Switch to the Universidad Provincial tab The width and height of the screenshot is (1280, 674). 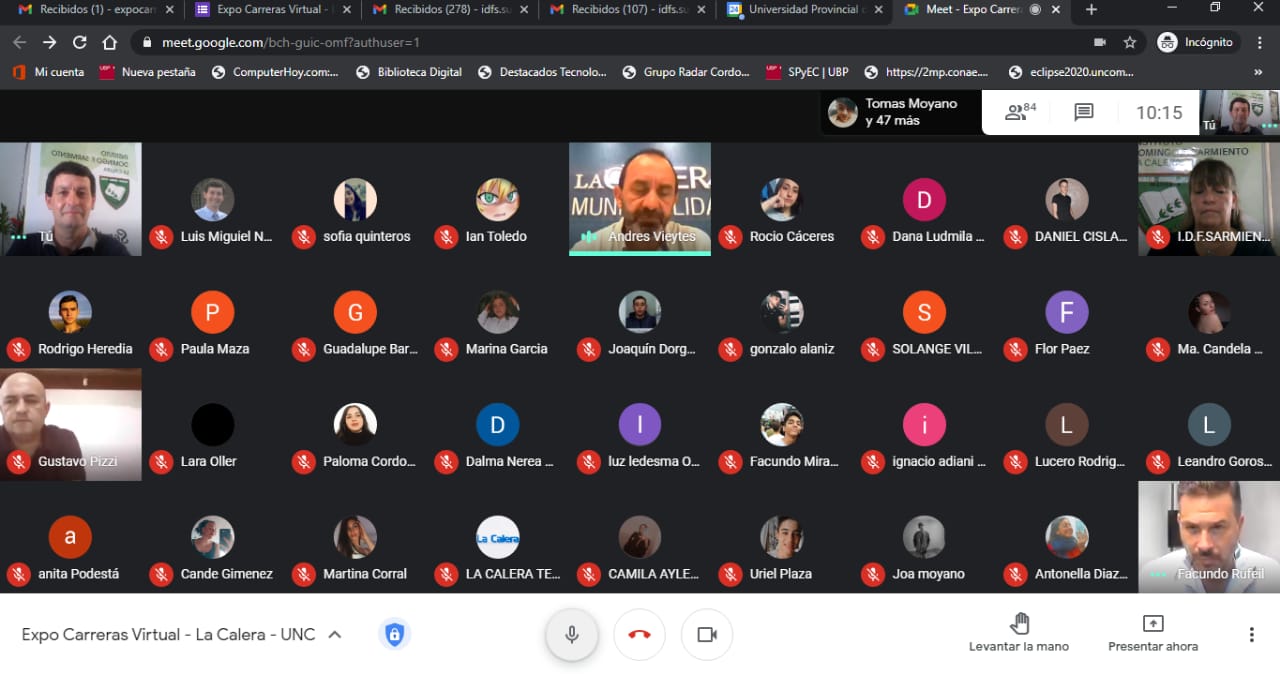(x=806, y=10)
